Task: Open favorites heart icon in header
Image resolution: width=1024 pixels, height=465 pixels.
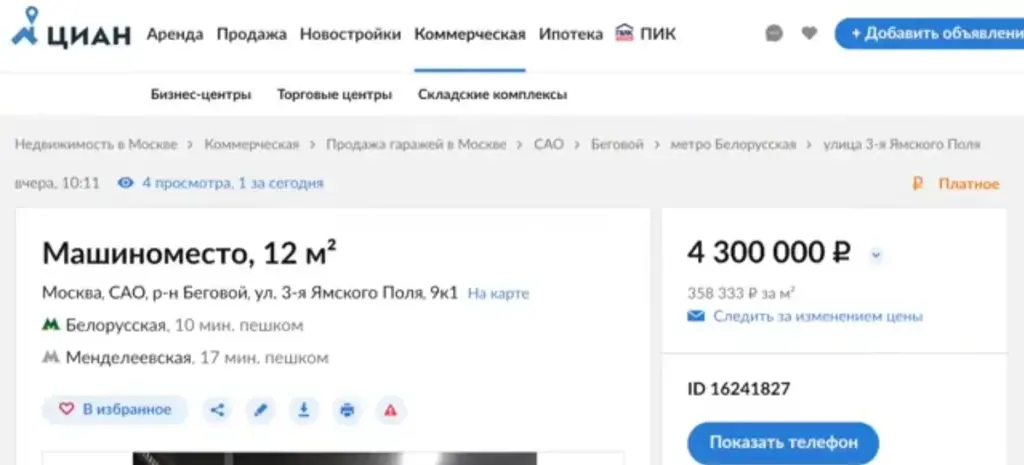Action: [x=809, y=33]
